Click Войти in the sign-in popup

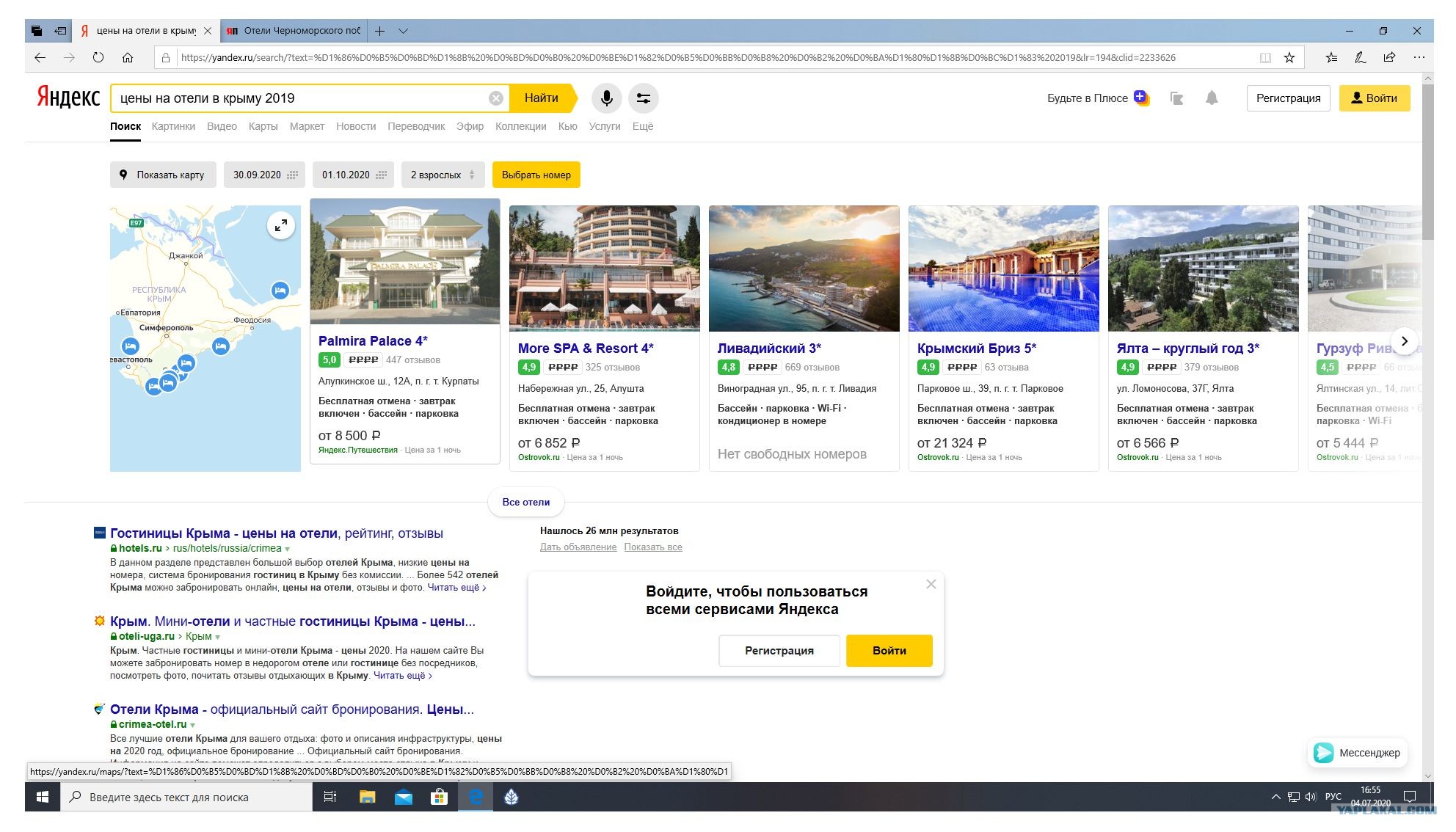tap(889, 651)
